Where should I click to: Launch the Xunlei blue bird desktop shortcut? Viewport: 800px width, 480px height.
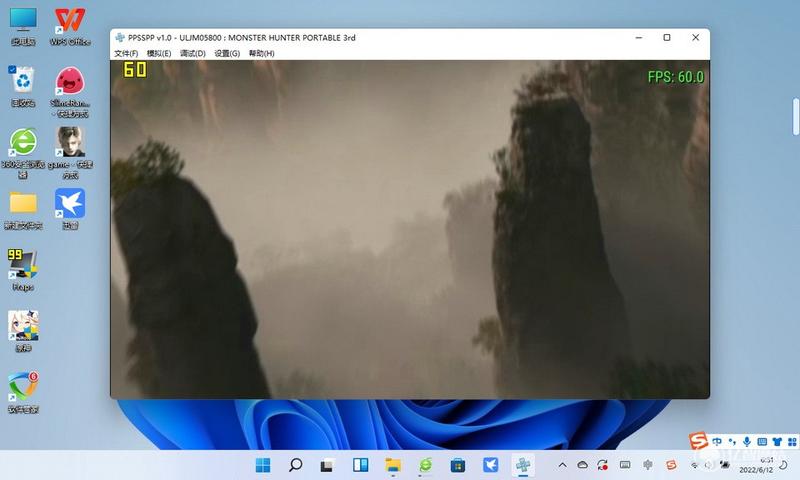pyautogui.click(x=70, y=209)
